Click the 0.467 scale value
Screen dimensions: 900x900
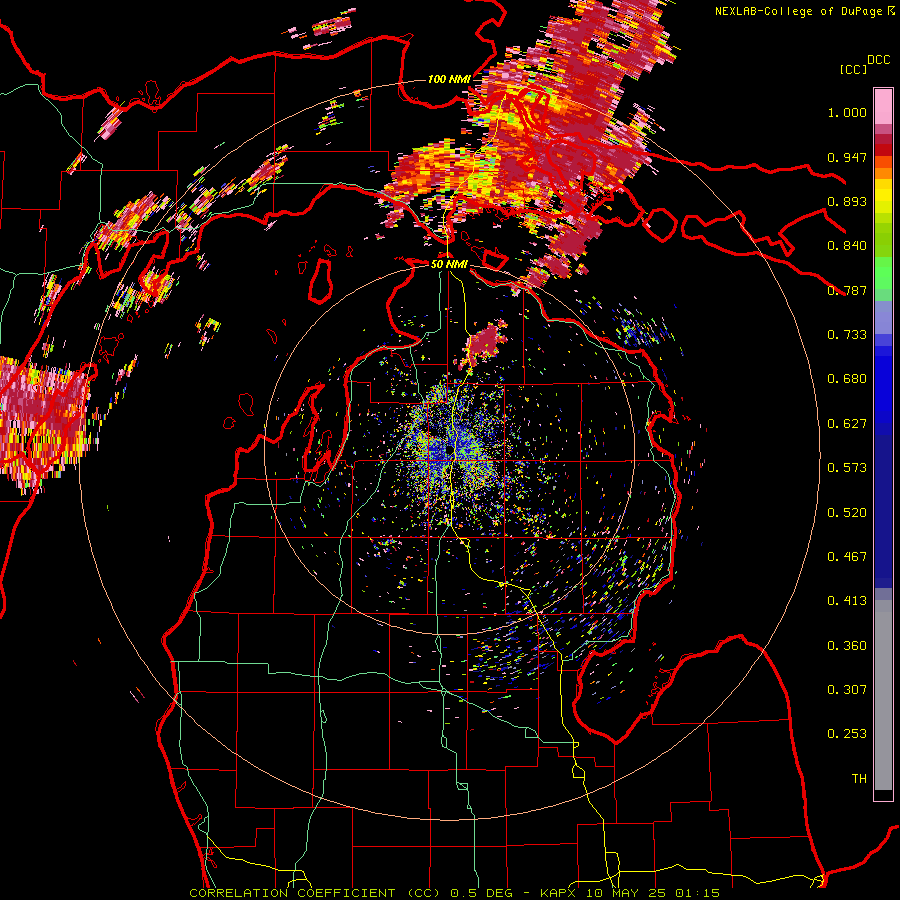[x=847, y=557]
